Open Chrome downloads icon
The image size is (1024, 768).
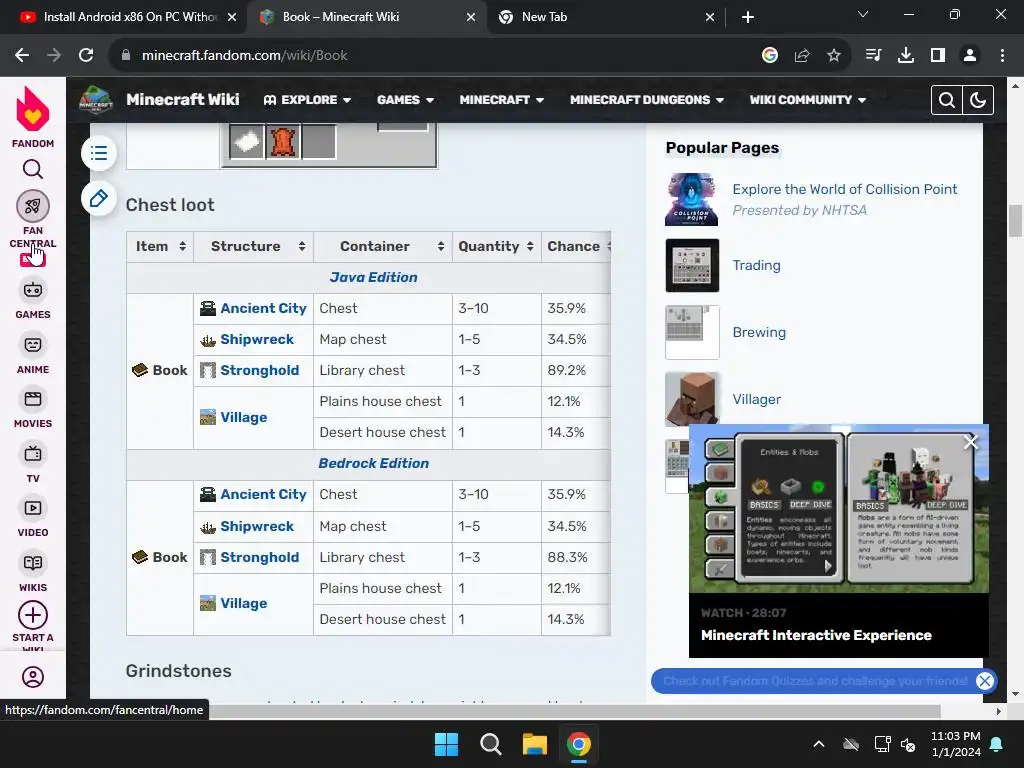coord(906,56)
